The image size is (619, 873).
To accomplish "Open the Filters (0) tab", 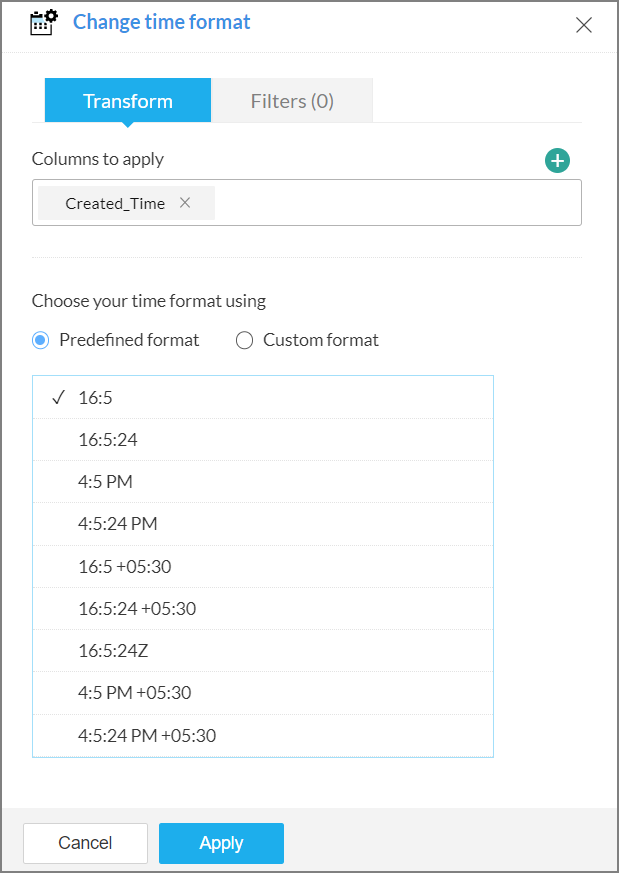I will (x=292, y=101).
